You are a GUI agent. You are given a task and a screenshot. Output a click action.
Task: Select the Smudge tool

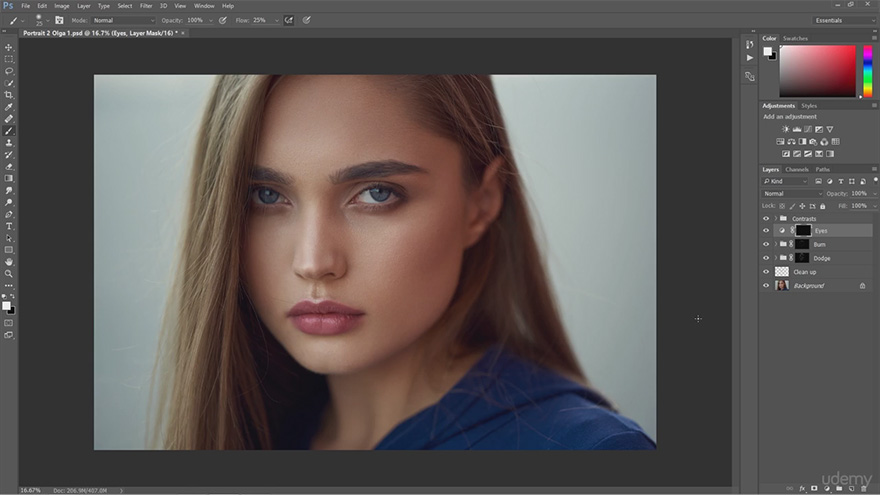pyautogui.click(x=8, y=191)
